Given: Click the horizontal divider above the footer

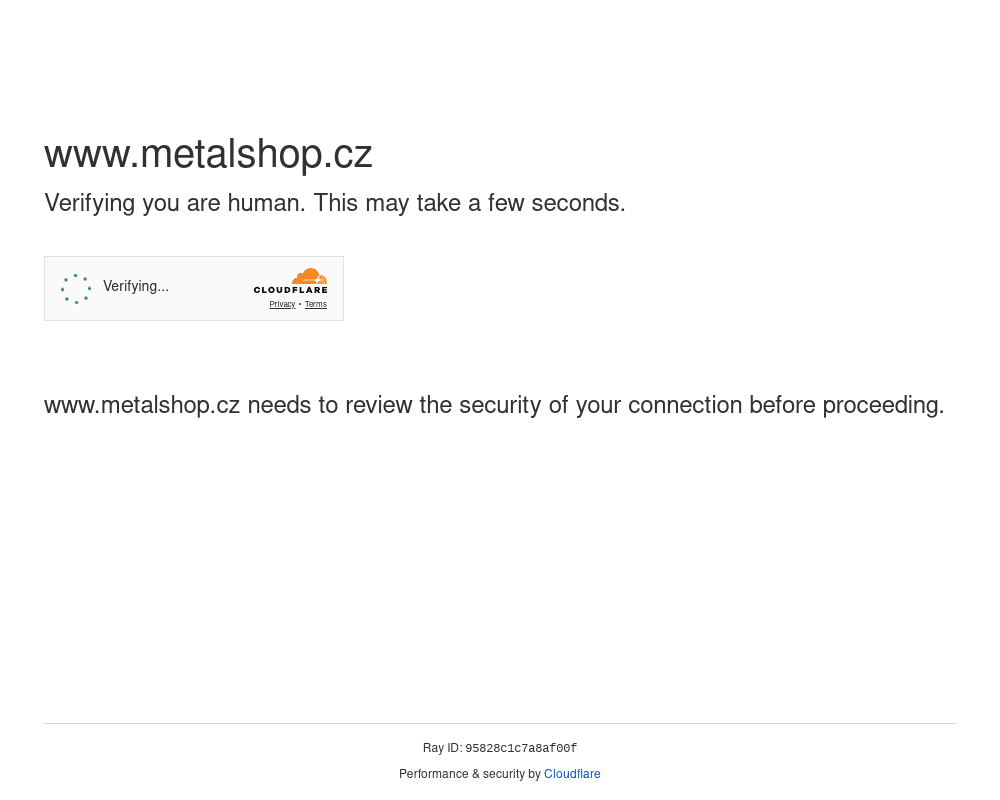Looking at the screenshot, I should 500,723.
